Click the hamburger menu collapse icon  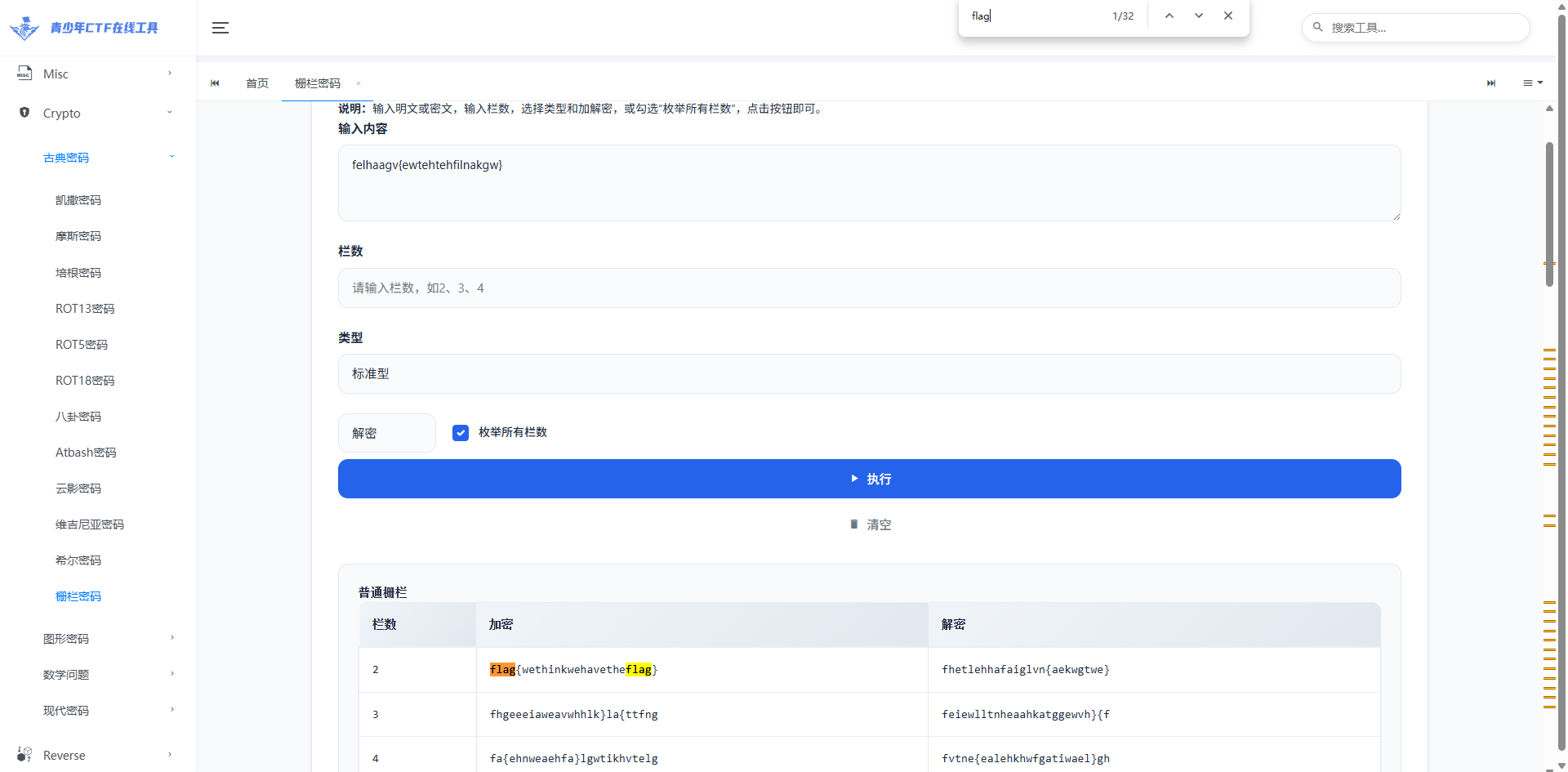tap(220, 28)
